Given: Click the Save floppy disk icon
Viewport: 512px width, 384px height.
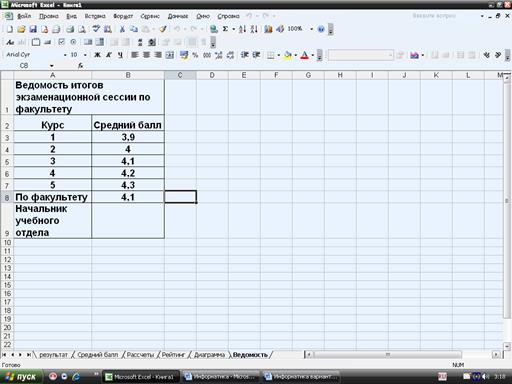Looking at the screenshot, I should [33, 29].
